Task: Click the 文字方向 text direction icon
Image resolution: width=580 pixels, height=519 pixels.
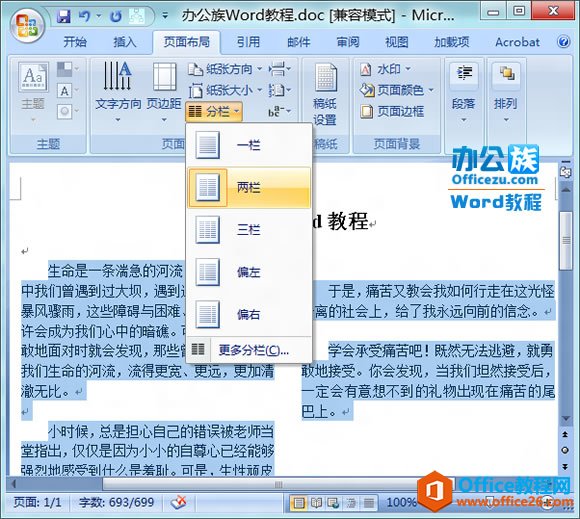Action: [x=118, y=92]
